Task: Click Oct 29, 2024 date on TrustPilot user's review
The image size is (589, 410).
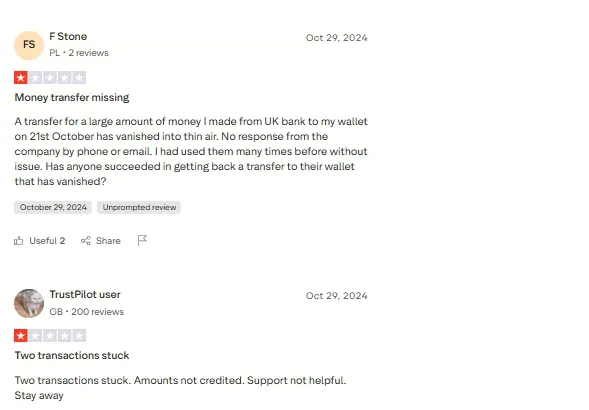Action: tap(337, 296)
